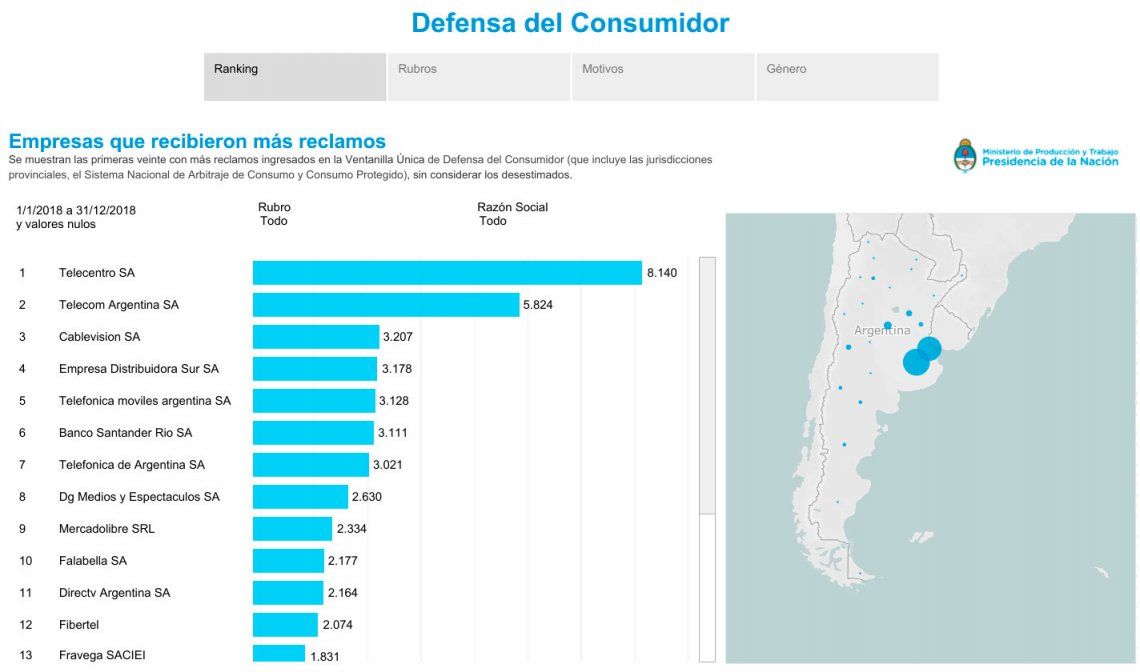Click the Telefonica moviles argentina SA bar
This screenshot has width=1140, height=672.
(314, 401)
